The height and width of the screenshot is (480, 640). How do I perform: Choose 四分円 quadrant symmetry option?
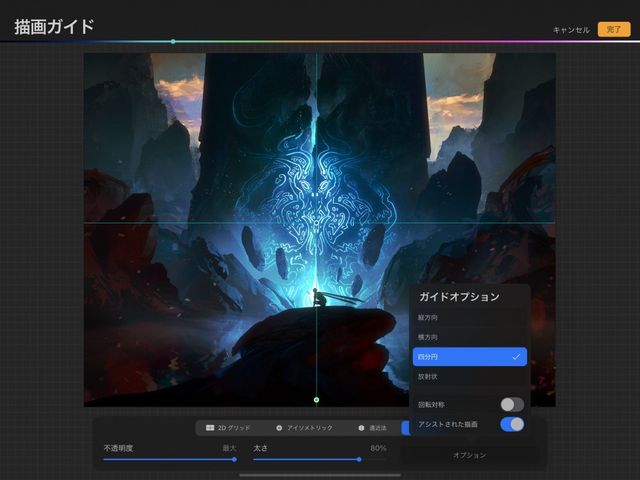tap(469, 357)
